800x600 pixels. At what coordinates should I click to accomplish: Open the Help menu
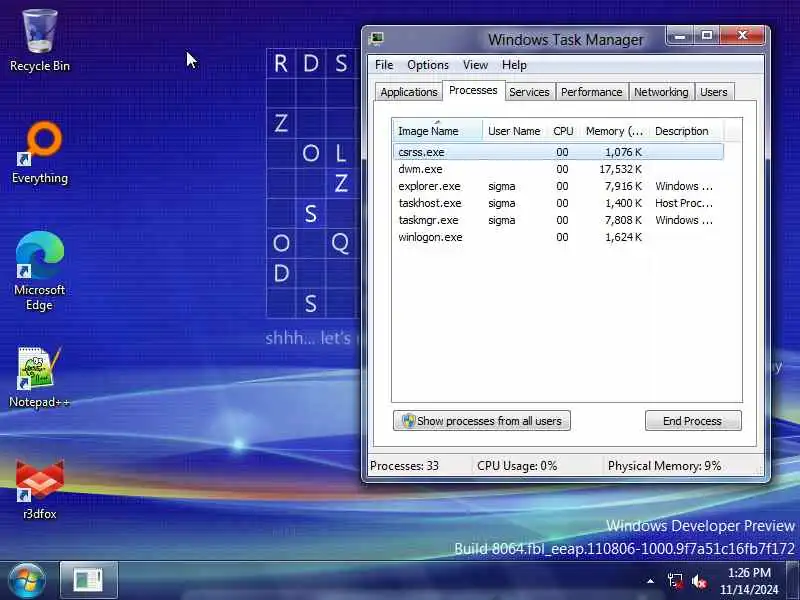click(x=514, y=65)
